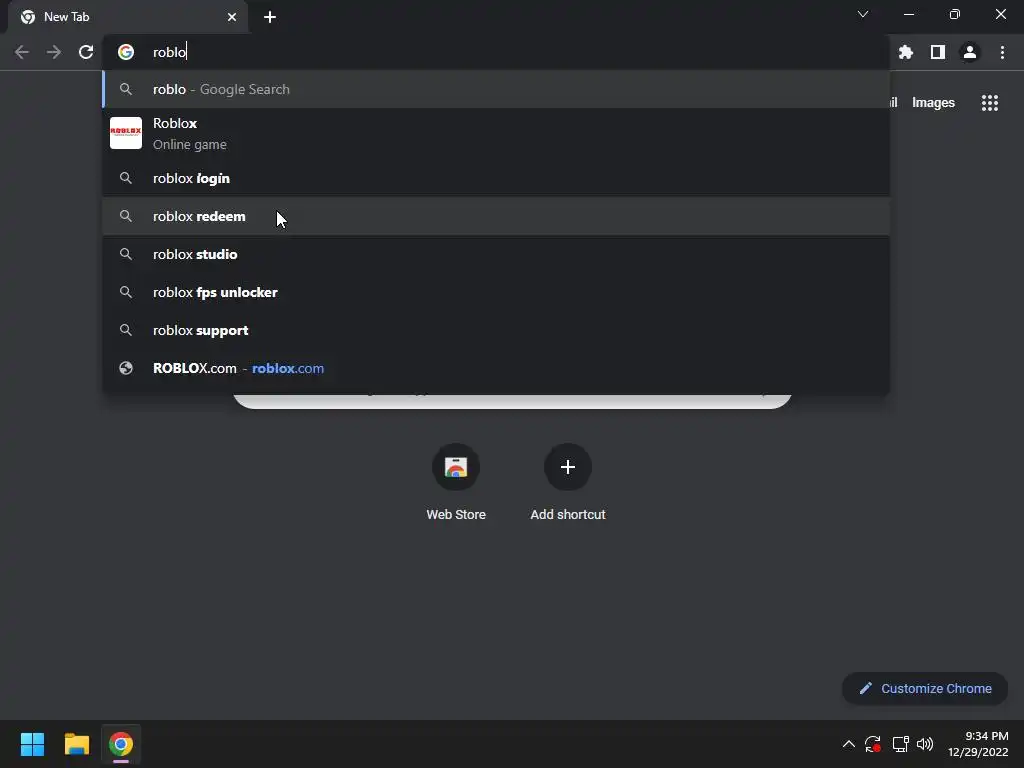The width and height of the screenshot is (1024, 768).
Task: Click the Google icon in the address bar
Action: [x=126, y=52]
